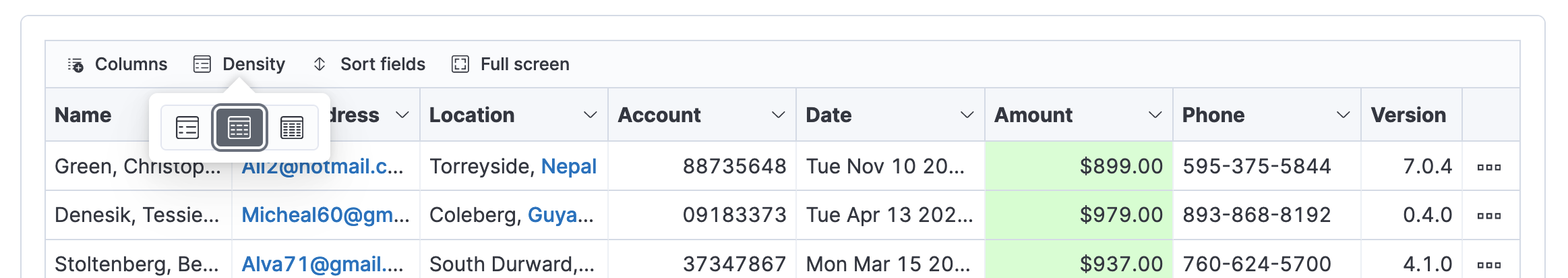1568x278 pixels.
Task: Click the sort arrows icon
Action: click(x=320, y=64)
